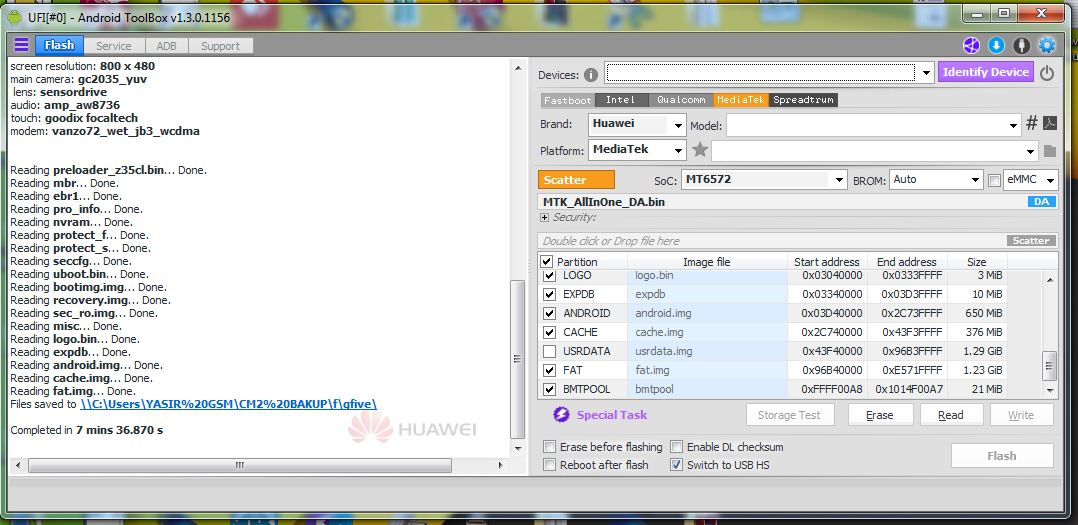Image resolution: width=1078 pixels, height=525 pixels.
Task: Sort by the Start address column header
Action: 826,262
